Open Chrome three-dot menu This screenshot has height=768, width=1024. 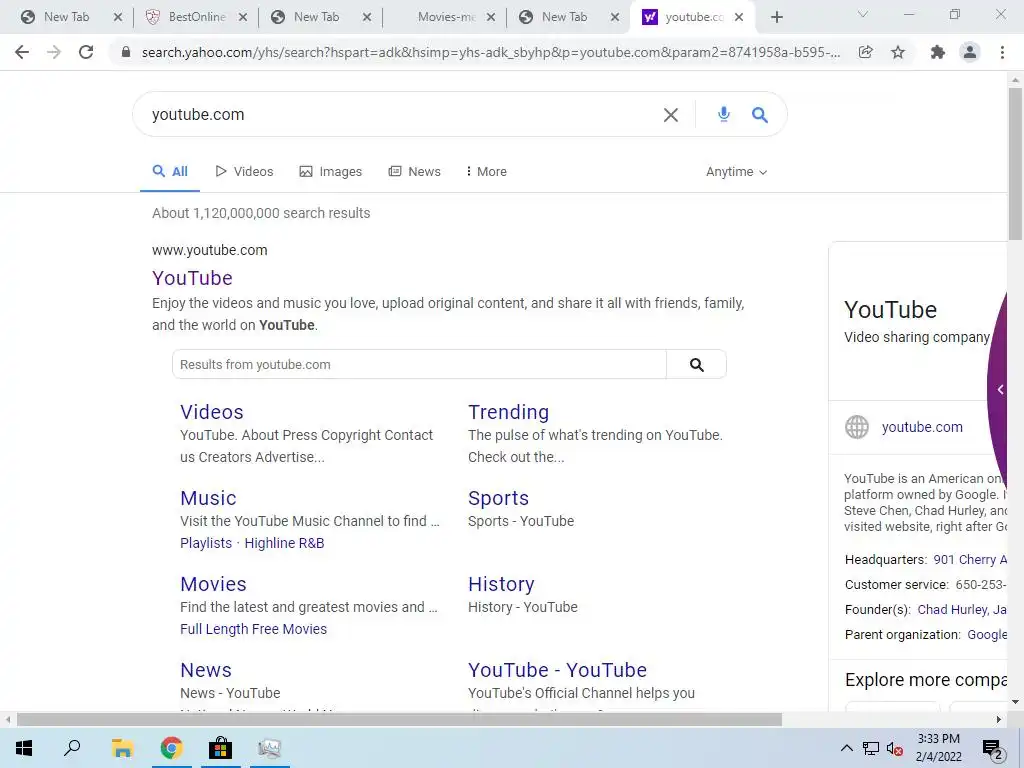point(1002,52)
